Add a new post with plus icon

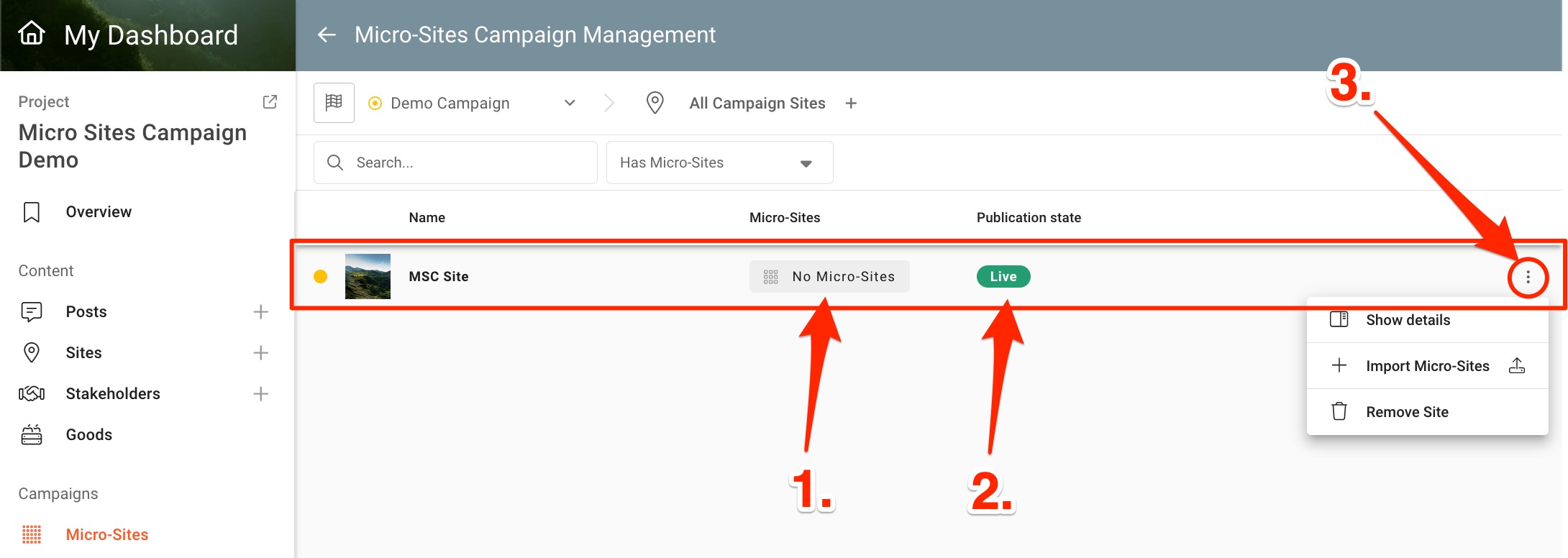pyautogui.click(x=260, y=312)
